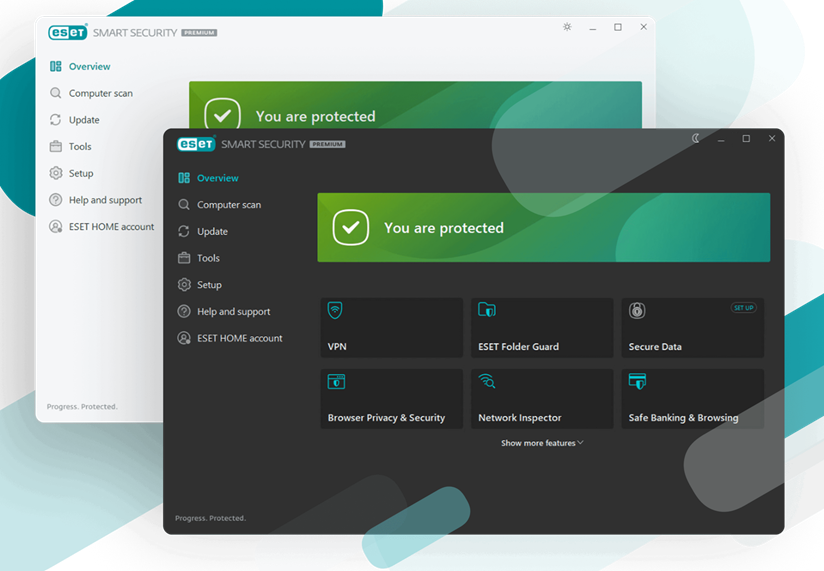Viewport: 824px width, 571px height.
Task: Toggle theme with moon icon in dark window
Action: tap(695, 138)
